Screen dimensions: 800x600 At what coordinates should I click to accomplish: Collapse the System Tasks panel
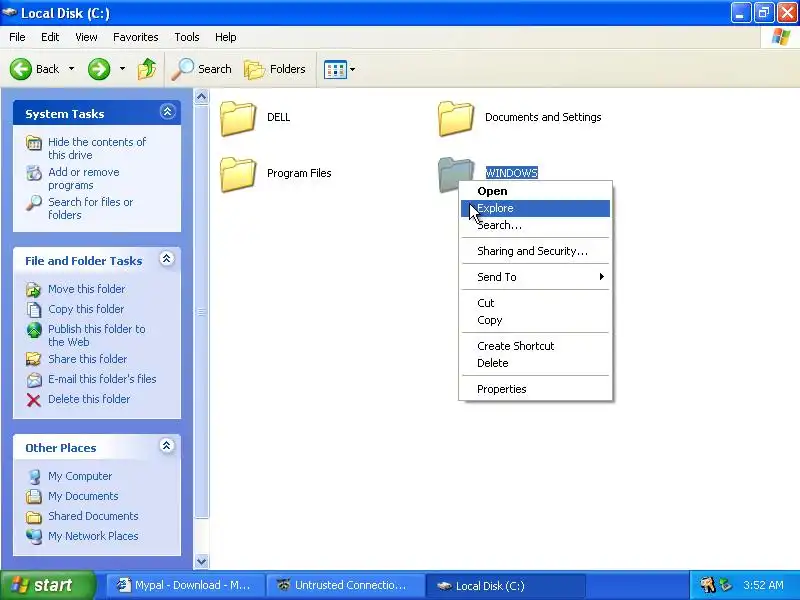tap(167, 112)
